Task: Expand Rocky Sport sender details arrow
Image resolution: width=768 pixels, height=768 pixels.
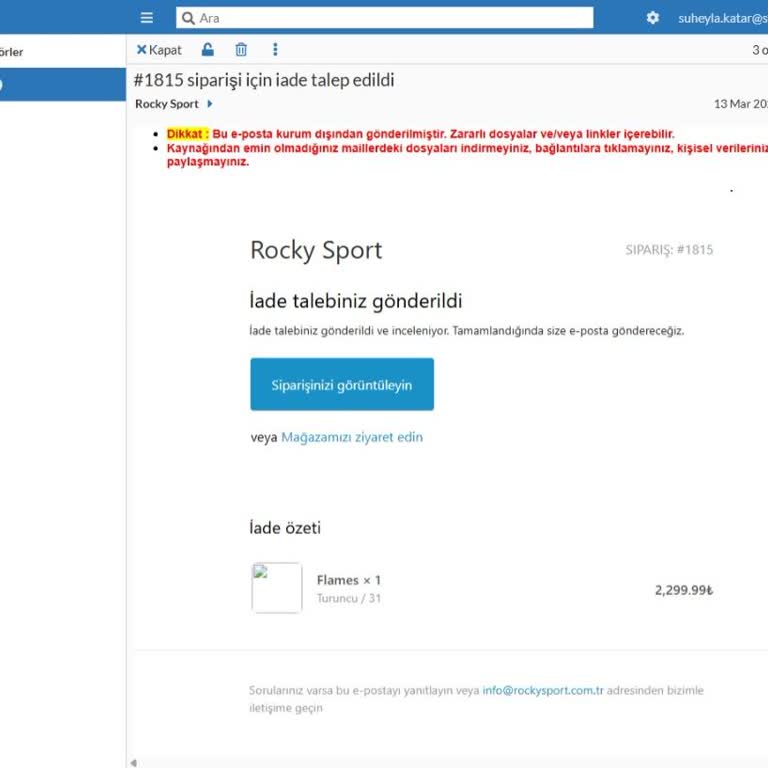Action: [210, 104]
